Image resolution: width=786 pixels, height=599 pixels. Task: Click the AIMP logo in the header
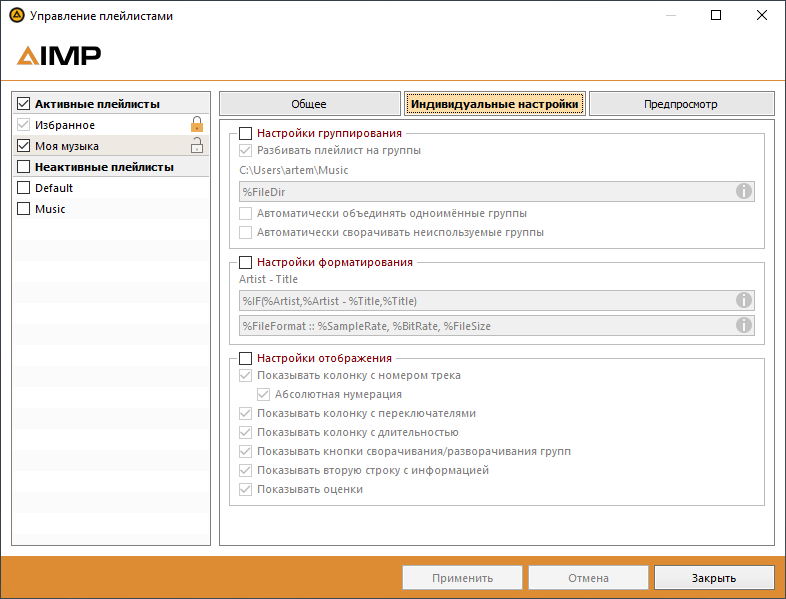click(x=59, y=56)
